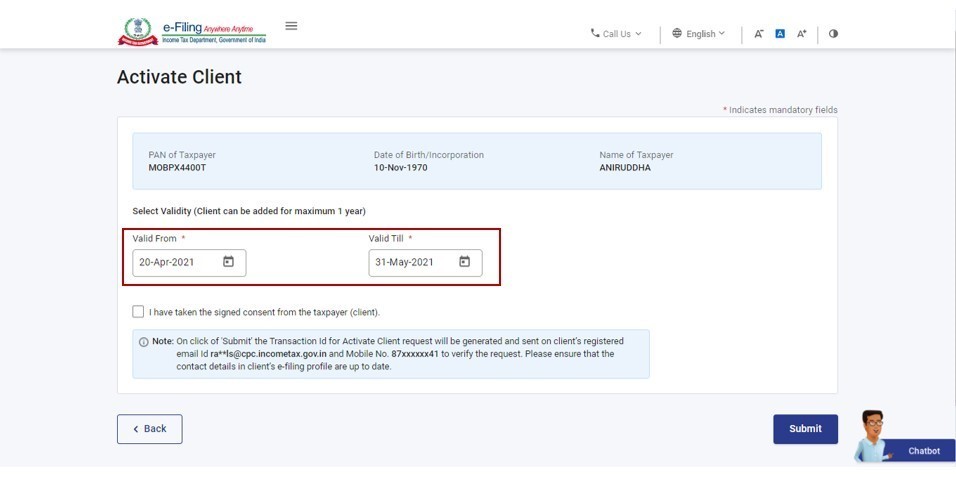
Task: Open the calendar picker for Valid From
Action: tap(228, 262)
